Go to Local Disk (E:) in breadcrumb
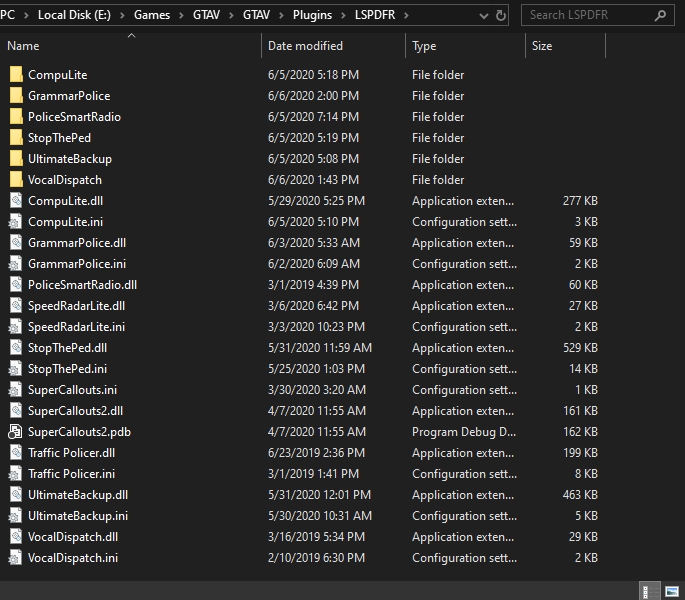The height and width of the screenshot is (600, 685). 74,15
